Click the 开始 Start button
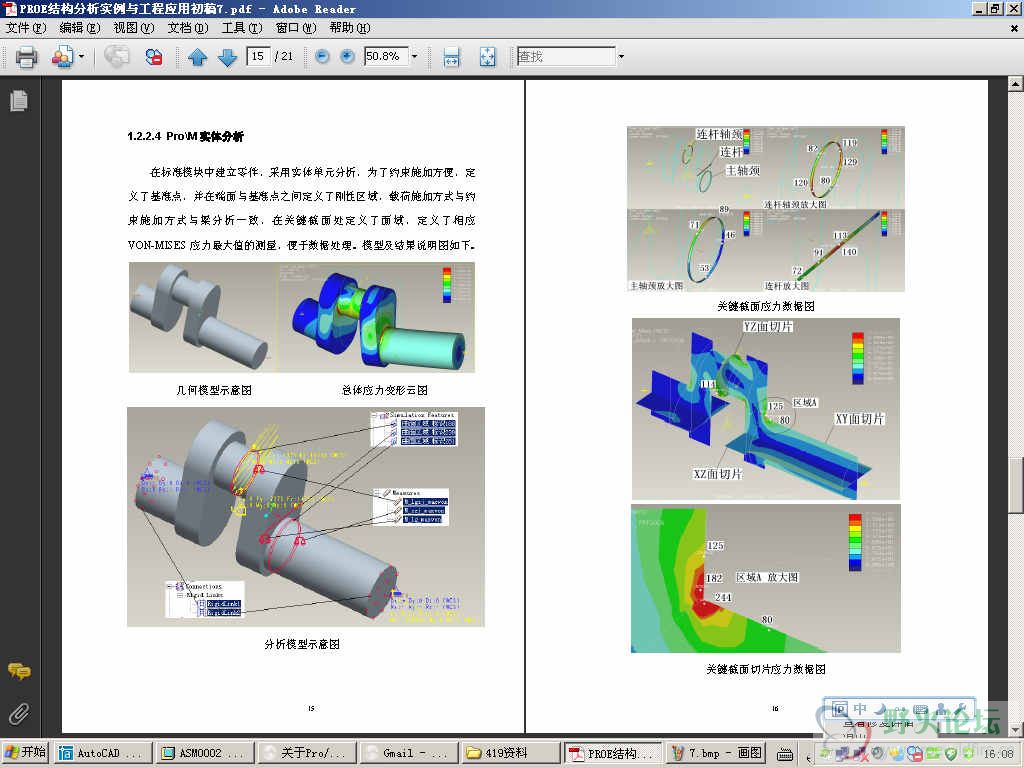Viewport: 1024px width, 768px height. 26,753
